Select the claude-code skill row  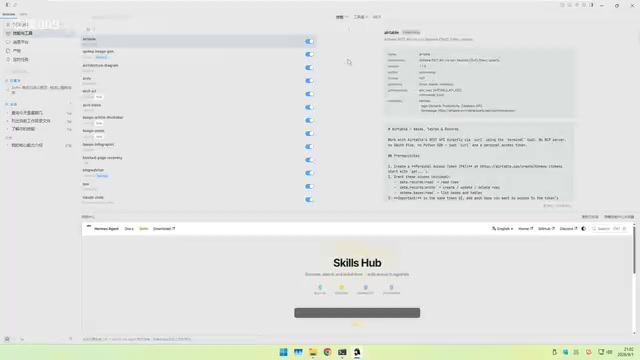pos(199,200)
